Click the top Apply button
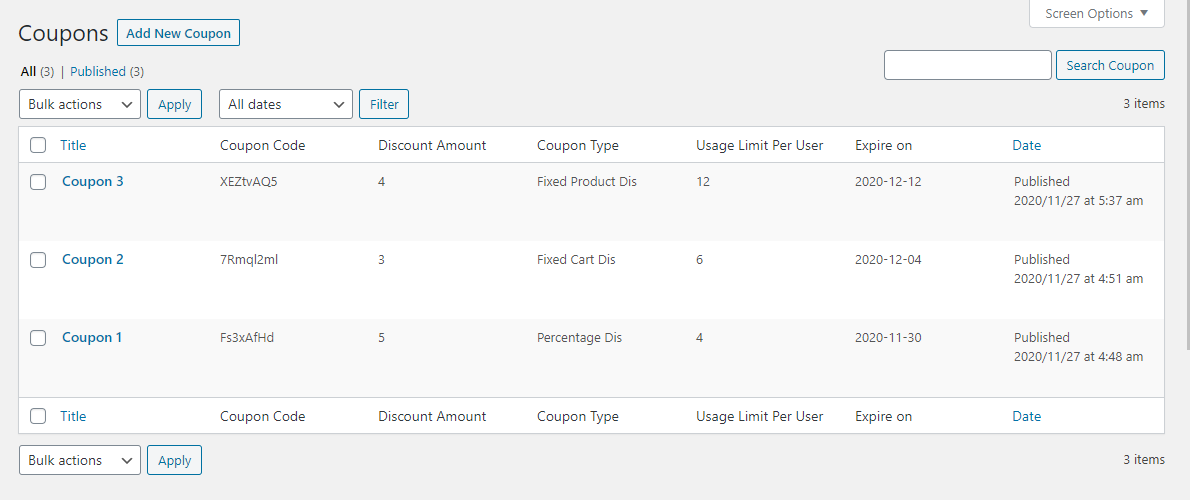 pyautogui.click(x=174, y=104)
